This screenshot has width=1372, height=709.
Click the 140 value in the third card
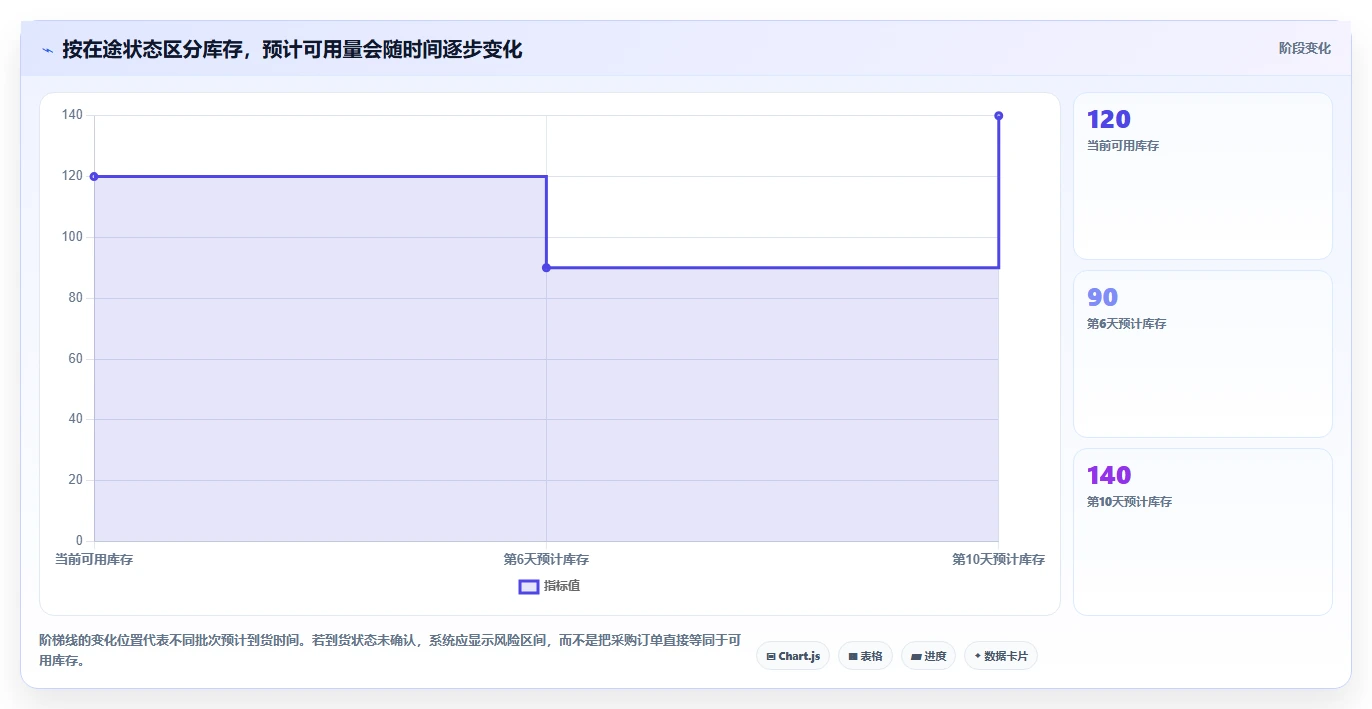[x=1108, y=476]
